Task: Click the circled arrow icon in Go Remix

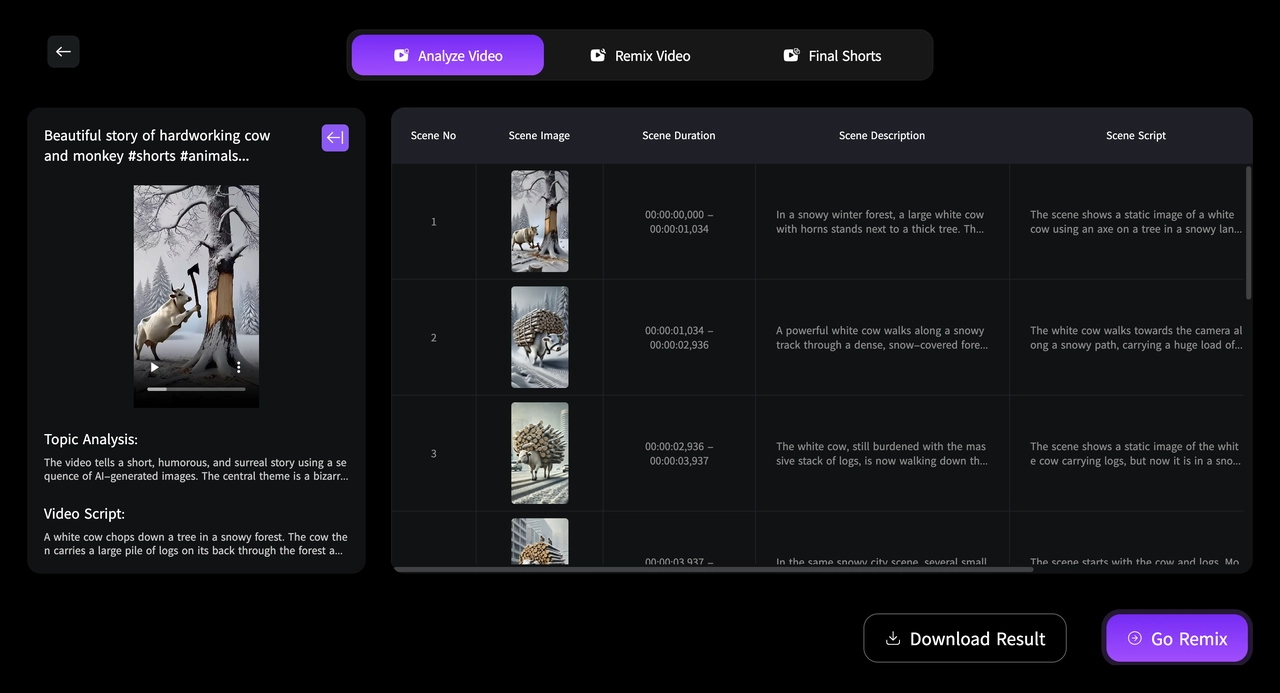Action: pyautogui.click(x=1134, y=638)
